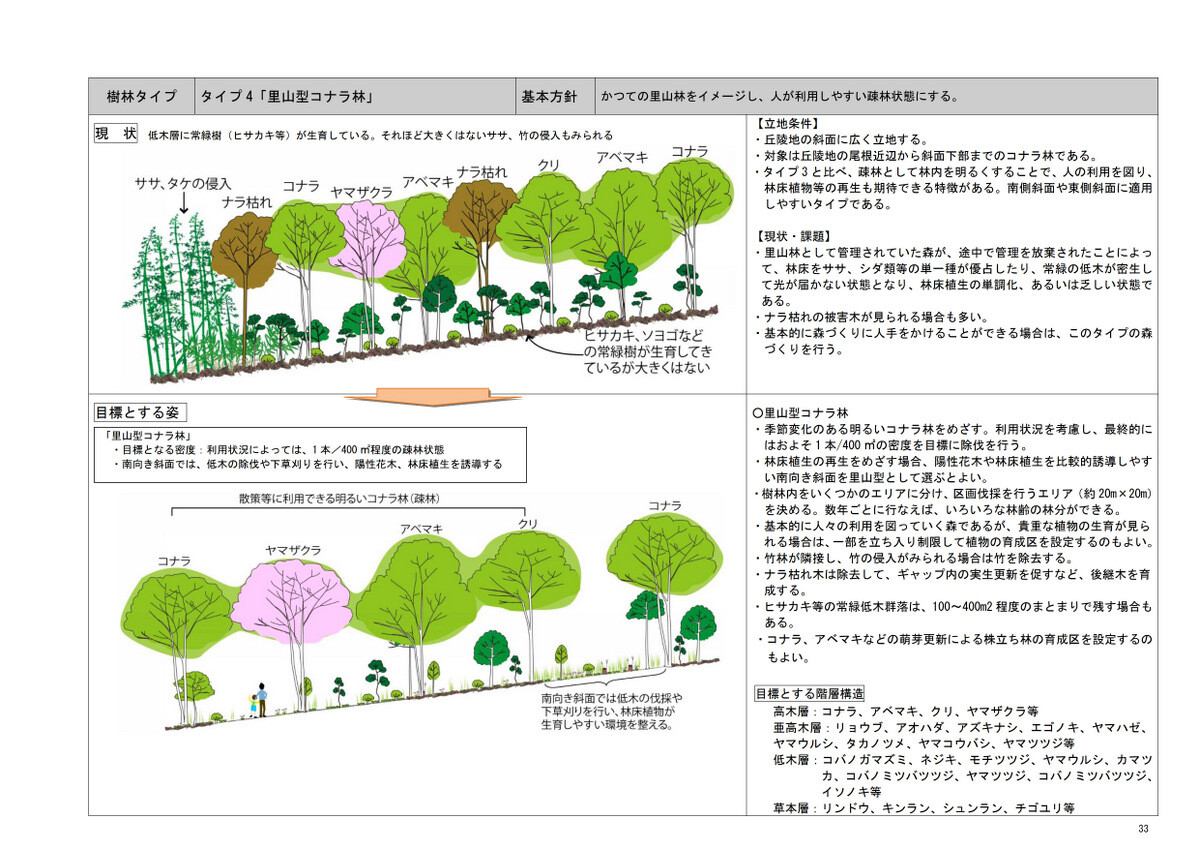The height and width of the screenshot is (849, 1200).
Task: Select the bullet starting 季節変化のある明るいコナラ林
Action: 953,436
